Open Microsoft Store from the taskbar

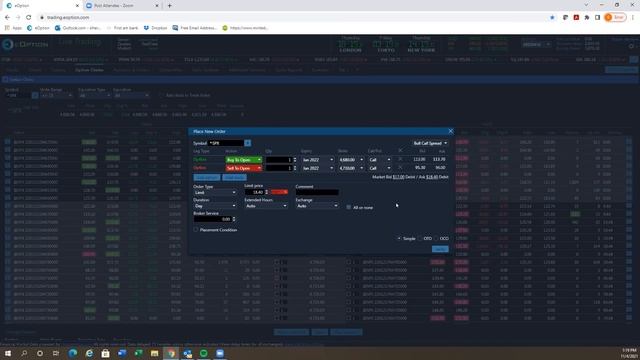click(105, 353)
